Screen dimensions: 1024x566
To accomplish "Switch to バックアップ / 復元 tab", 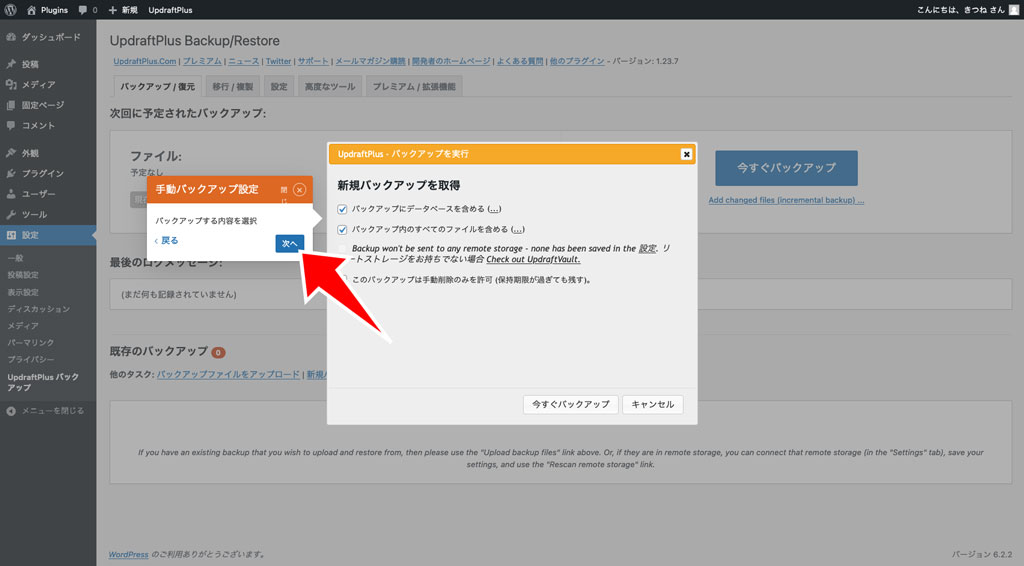I will point(157,86).
